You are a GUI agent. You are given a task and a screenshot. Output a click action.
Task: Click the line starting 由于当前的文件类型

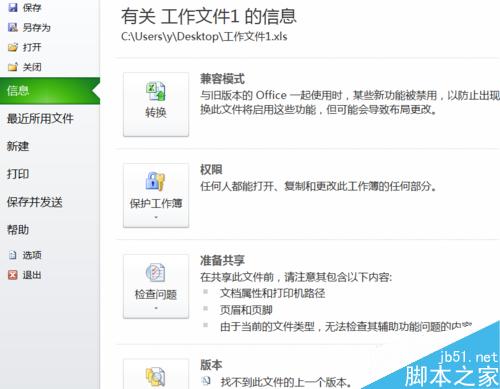[x=346, y=326]
